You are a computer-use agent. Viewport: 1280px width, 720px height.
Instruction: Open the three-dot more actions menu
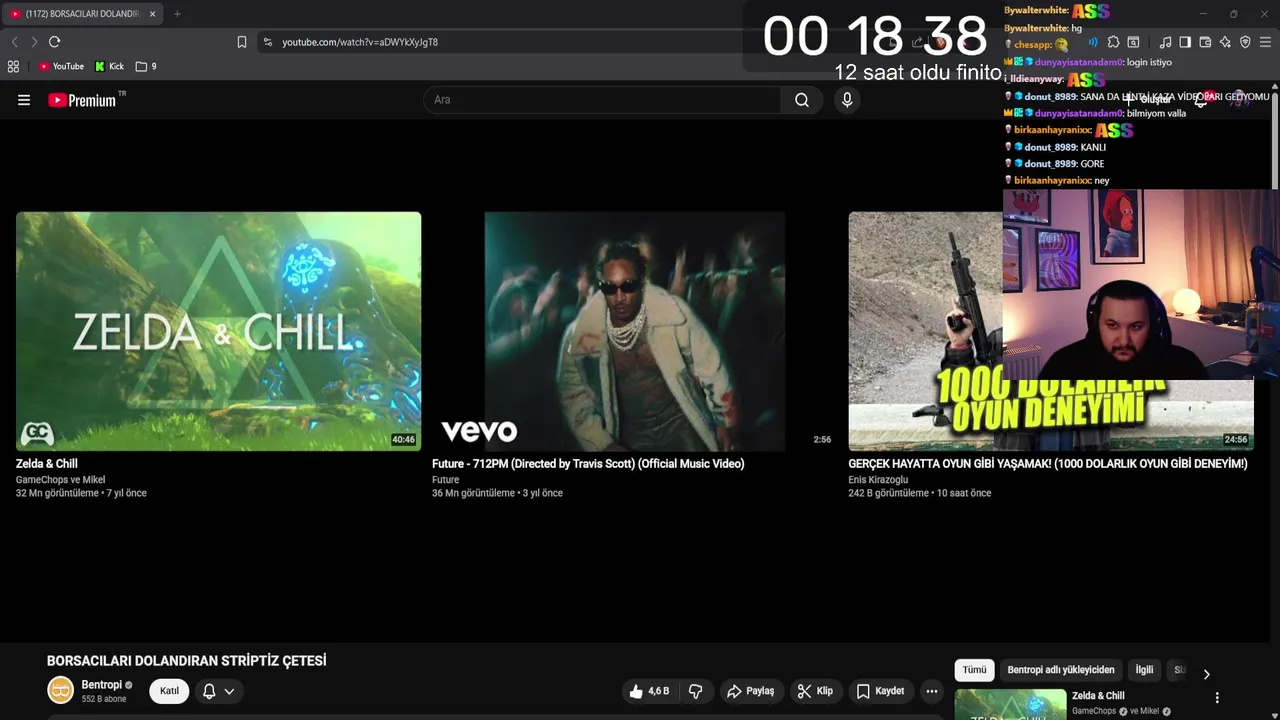(932, 691)
